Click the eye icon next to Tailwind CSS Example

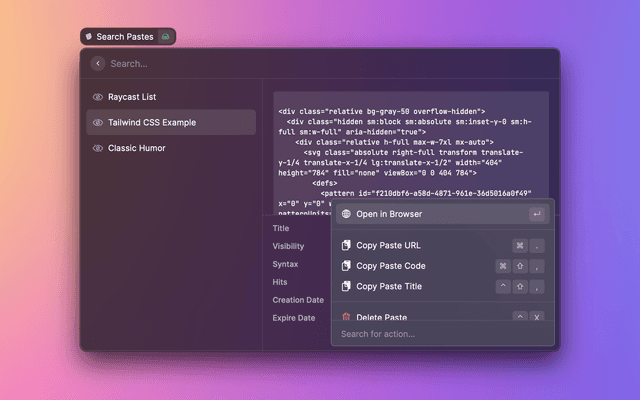(x=98, y=122)
